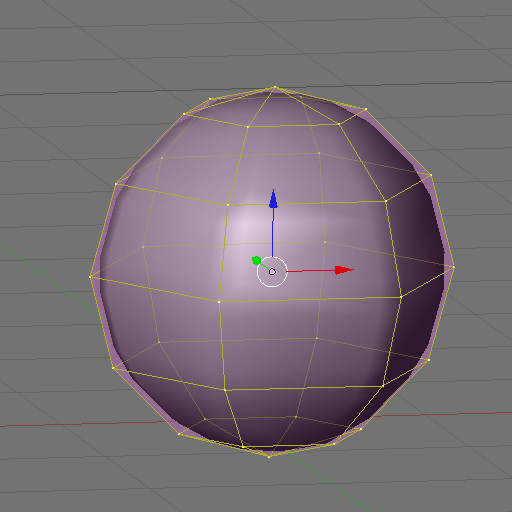Select the vertex directly below-left of the manipulator circle

point(219,302)
